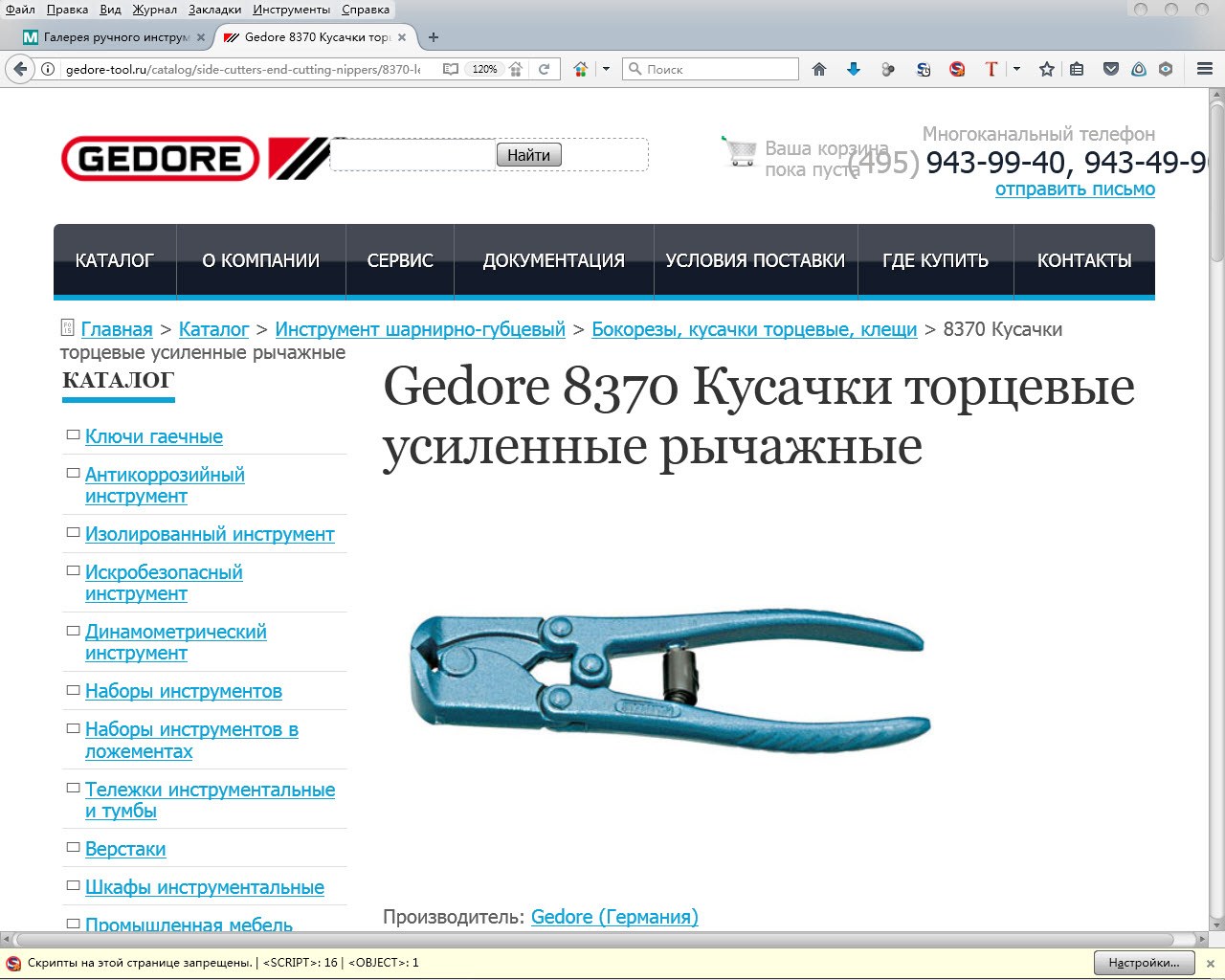Follow the Каталог breadcrumb link
This screenshot has width=1225, height=980.
tap(213, 329)
